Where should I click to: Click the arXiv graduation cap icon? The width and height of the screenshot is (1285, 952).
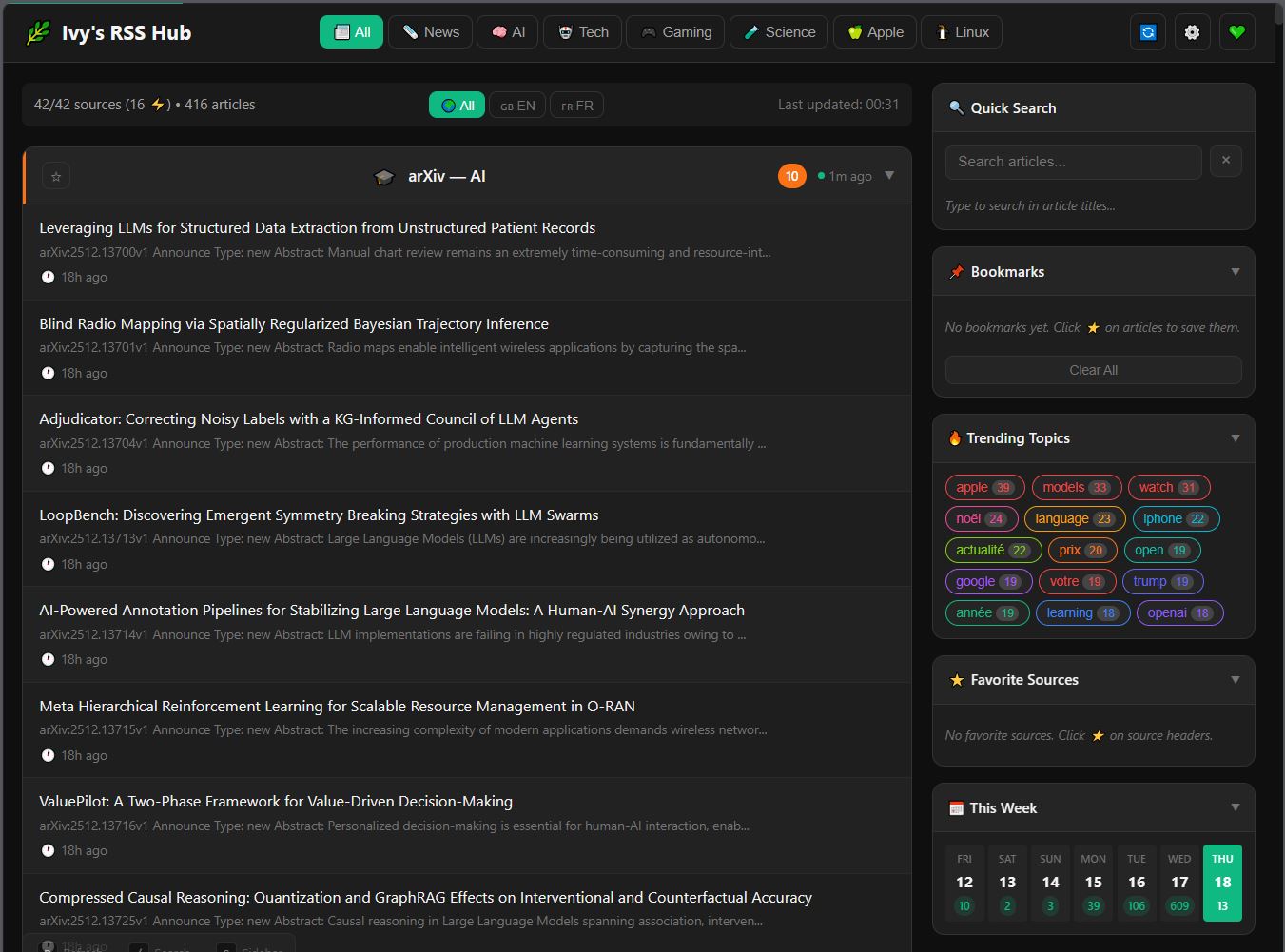click(x=384, y=177)
